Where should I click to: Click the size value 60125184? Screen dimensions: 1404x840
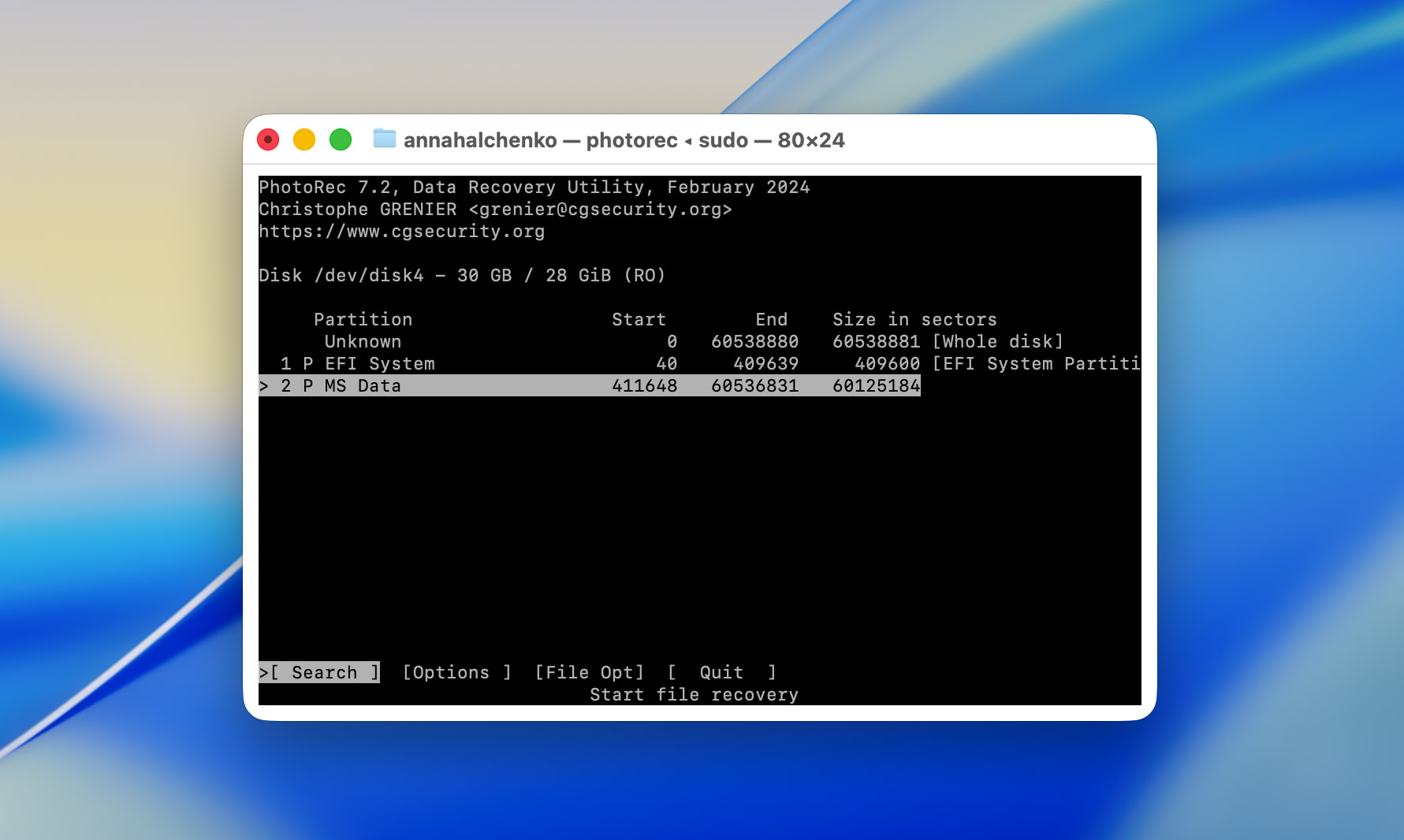click(877, 385)
